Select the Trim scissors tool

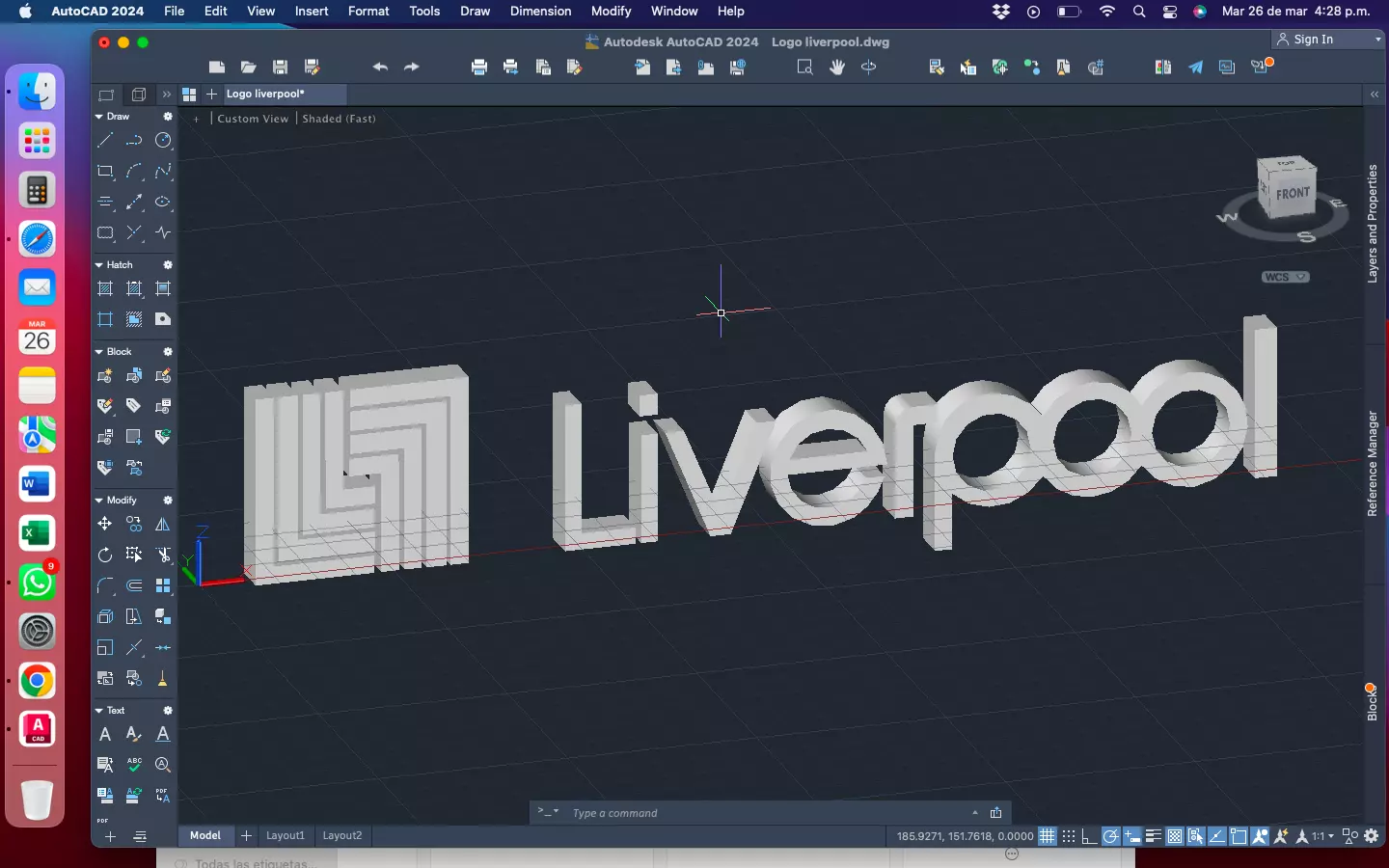click(x=163, y=555)
